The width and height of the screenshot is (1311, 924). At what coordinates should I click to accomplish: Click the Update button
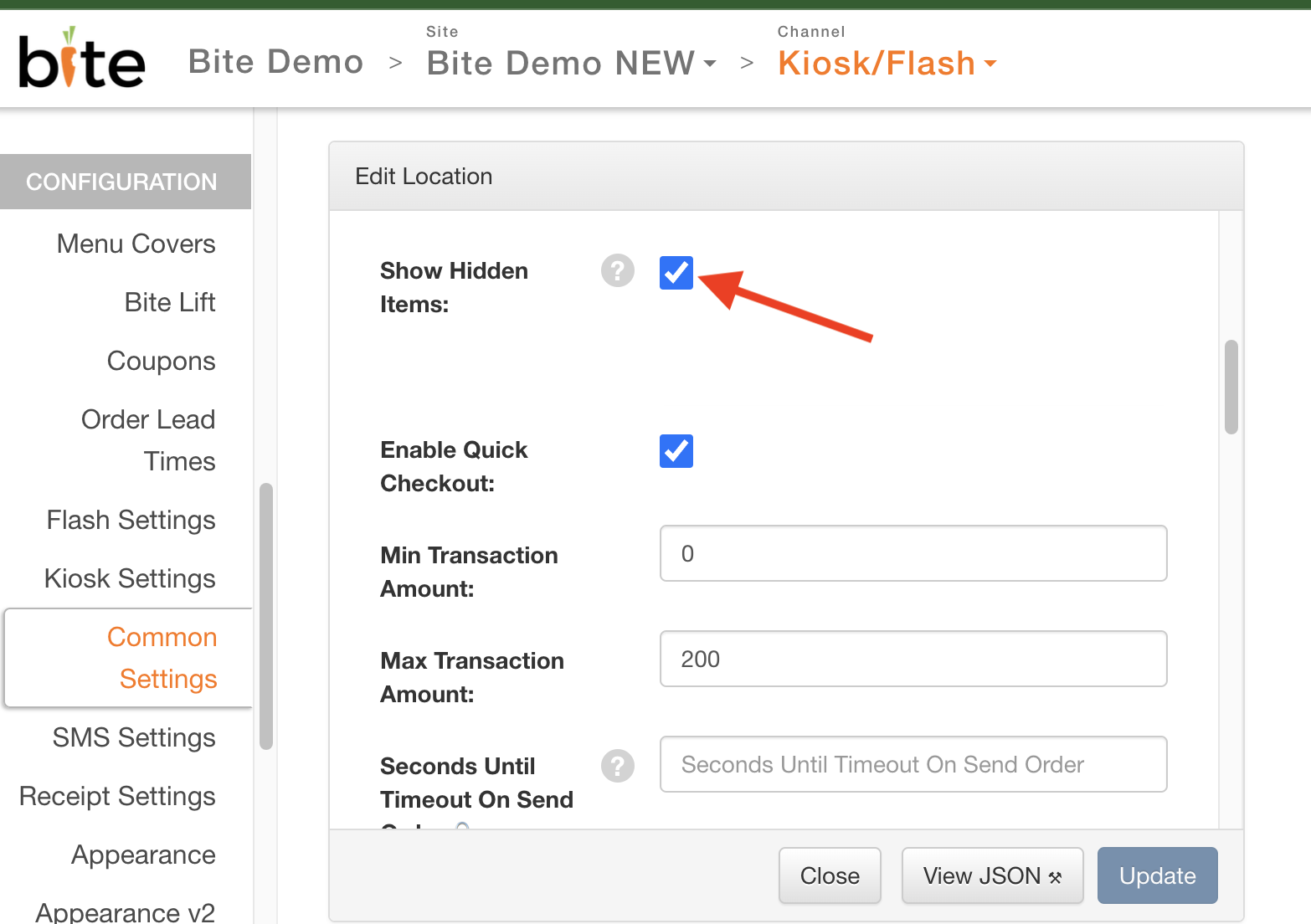[1157, 875]
